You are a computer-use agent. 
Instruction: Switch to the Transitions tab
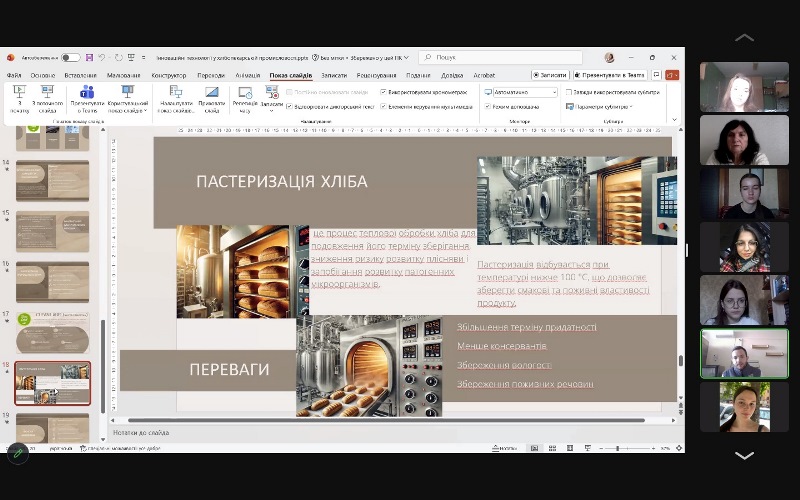tap(211, 75)
